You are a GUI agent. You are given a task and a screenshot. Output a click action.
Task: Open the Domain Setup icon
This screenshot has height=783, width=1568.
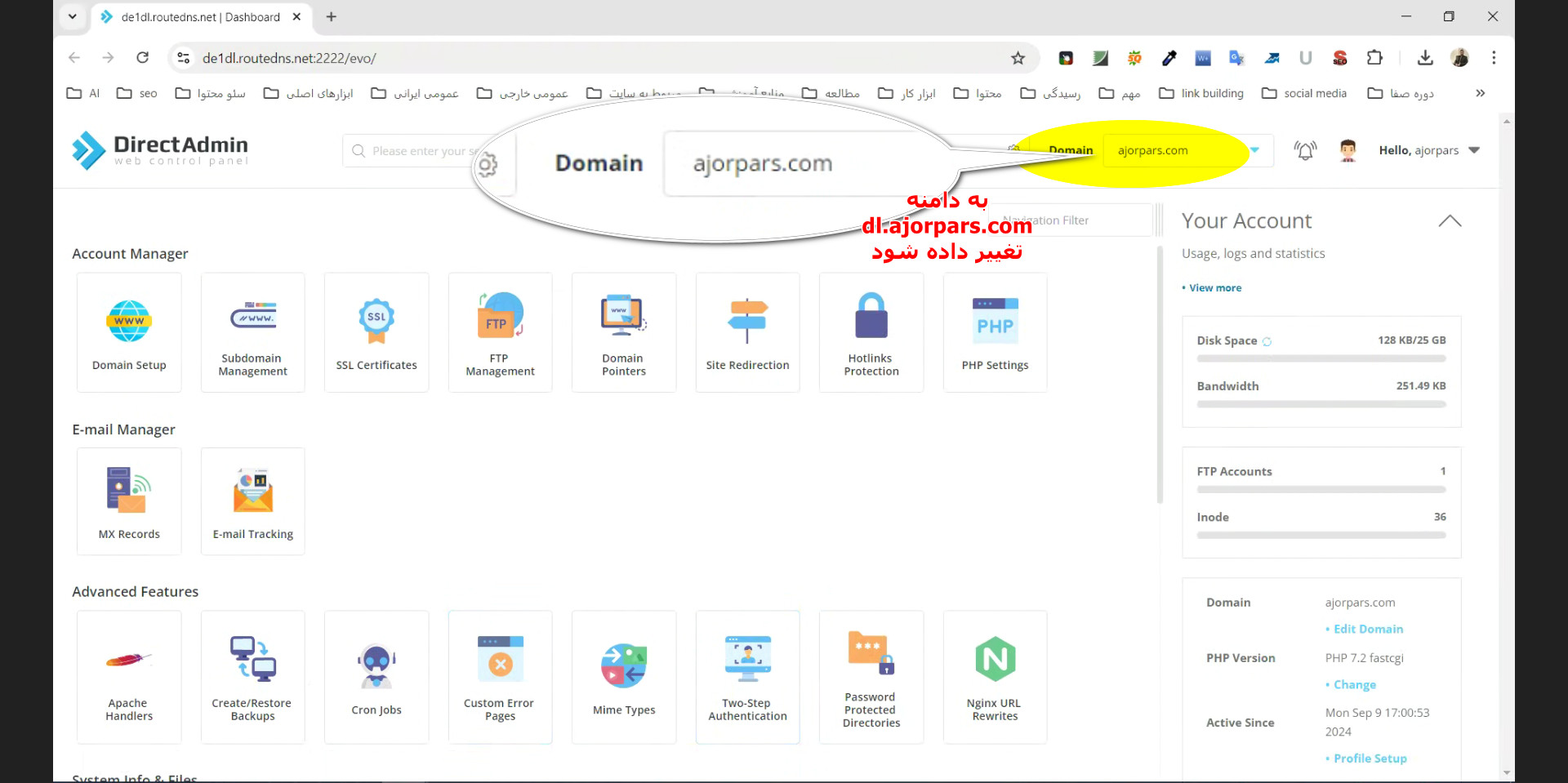(129, 332)
